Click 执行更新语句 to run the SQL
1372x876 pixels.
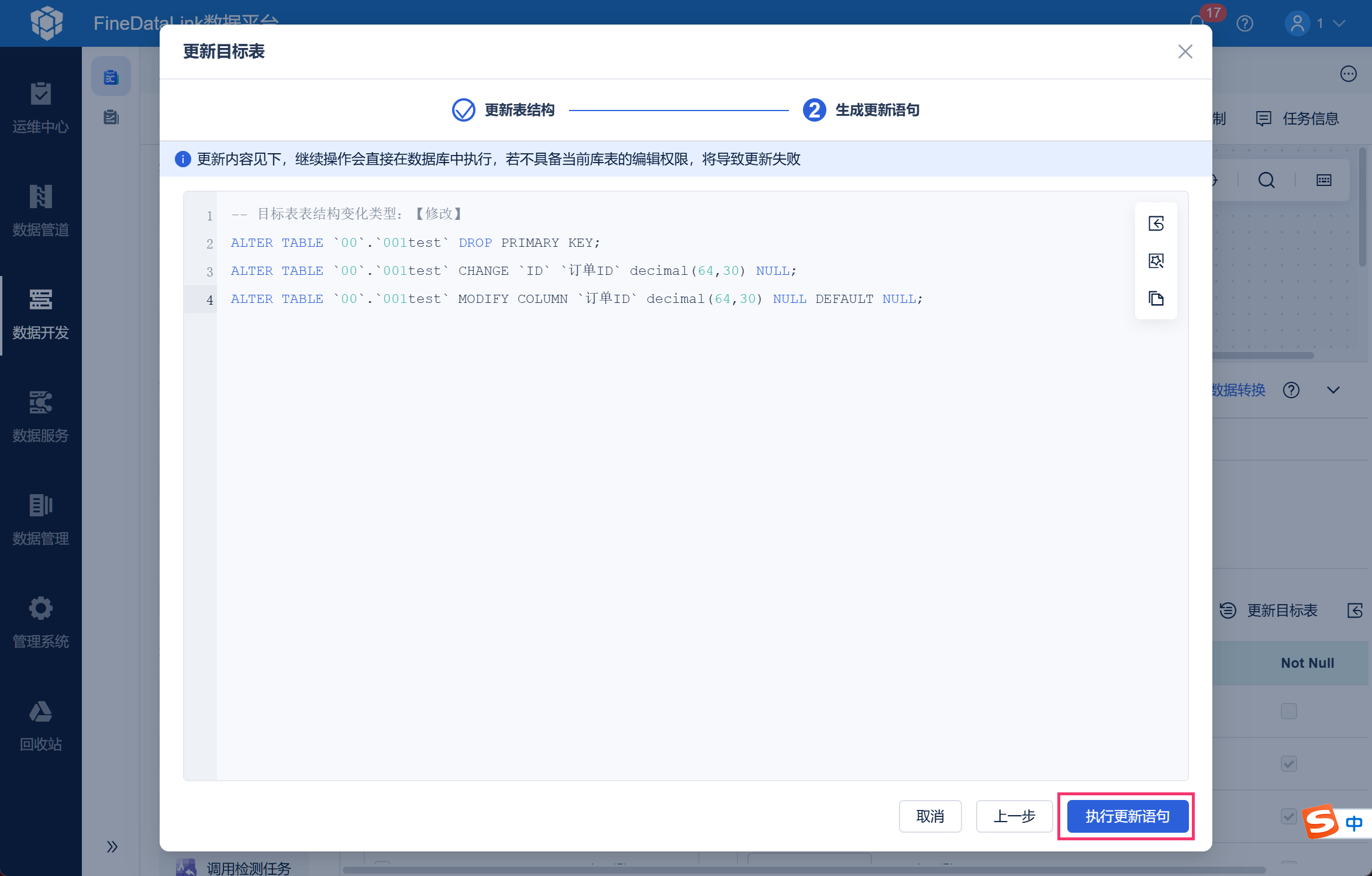[x=1128, y=816]
